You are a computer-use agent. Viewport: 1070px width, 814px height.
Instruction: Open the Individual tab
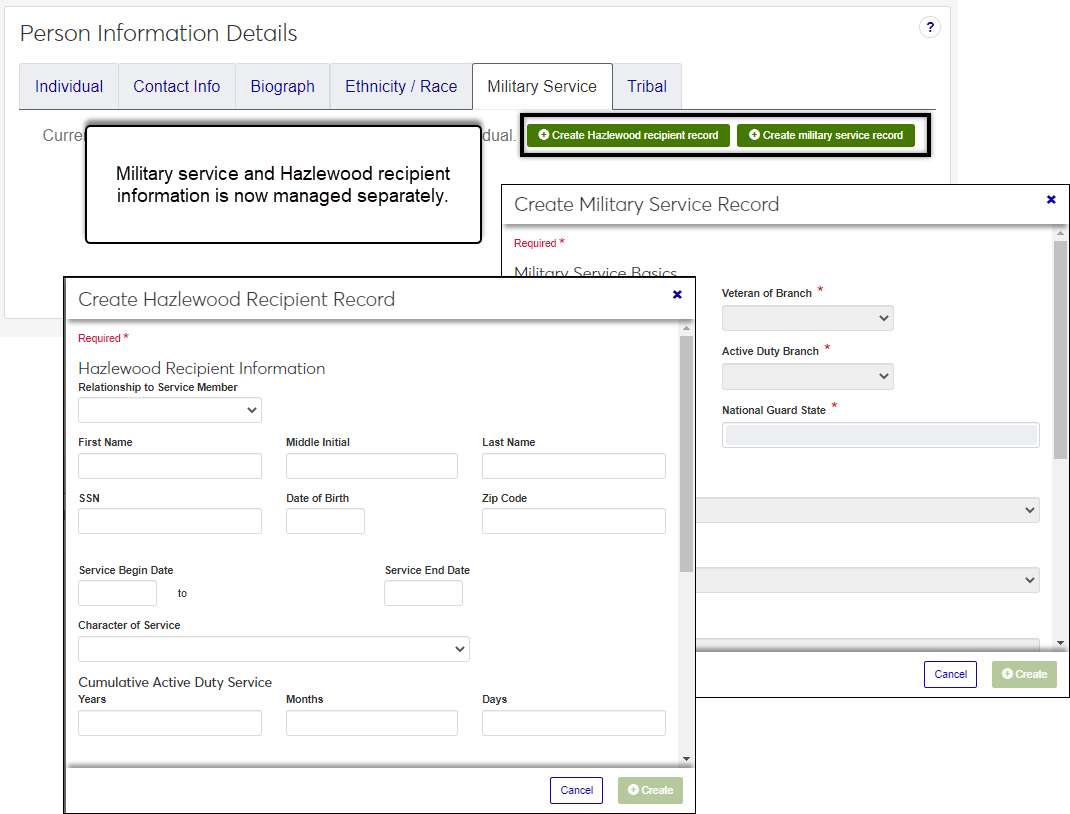pos(69,87)
